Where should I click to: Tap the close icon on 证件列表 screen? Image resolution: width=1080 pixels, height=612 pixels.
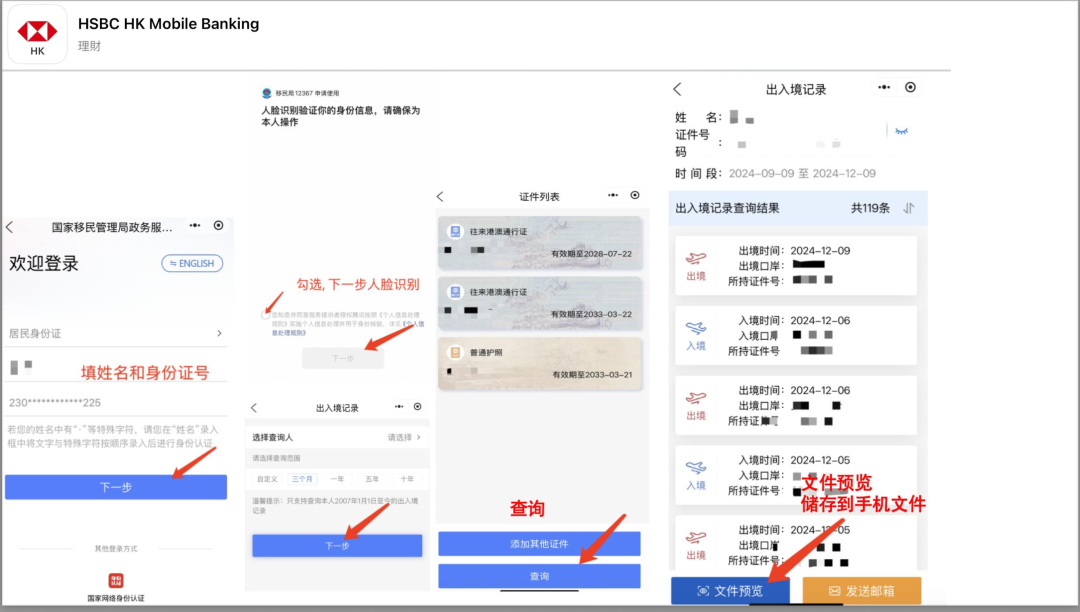[x=635, y=196]
